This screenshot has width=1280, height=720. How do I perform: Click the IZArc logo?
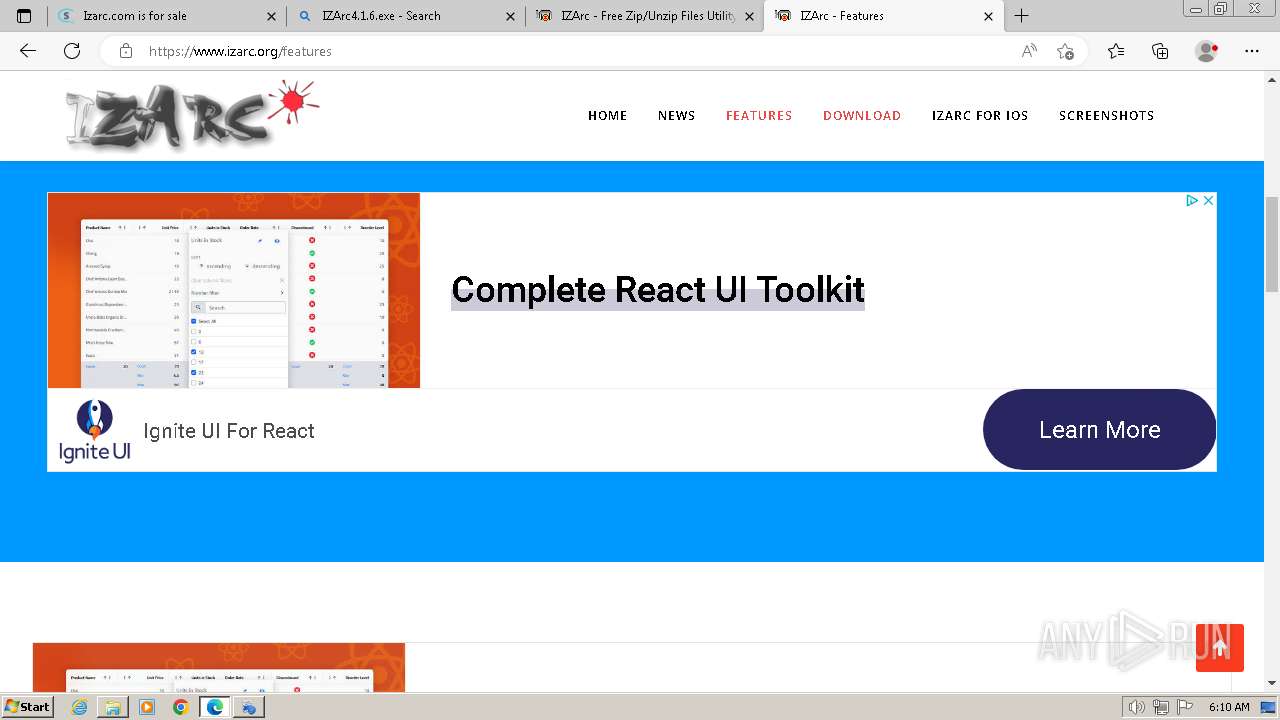[192, 115]
